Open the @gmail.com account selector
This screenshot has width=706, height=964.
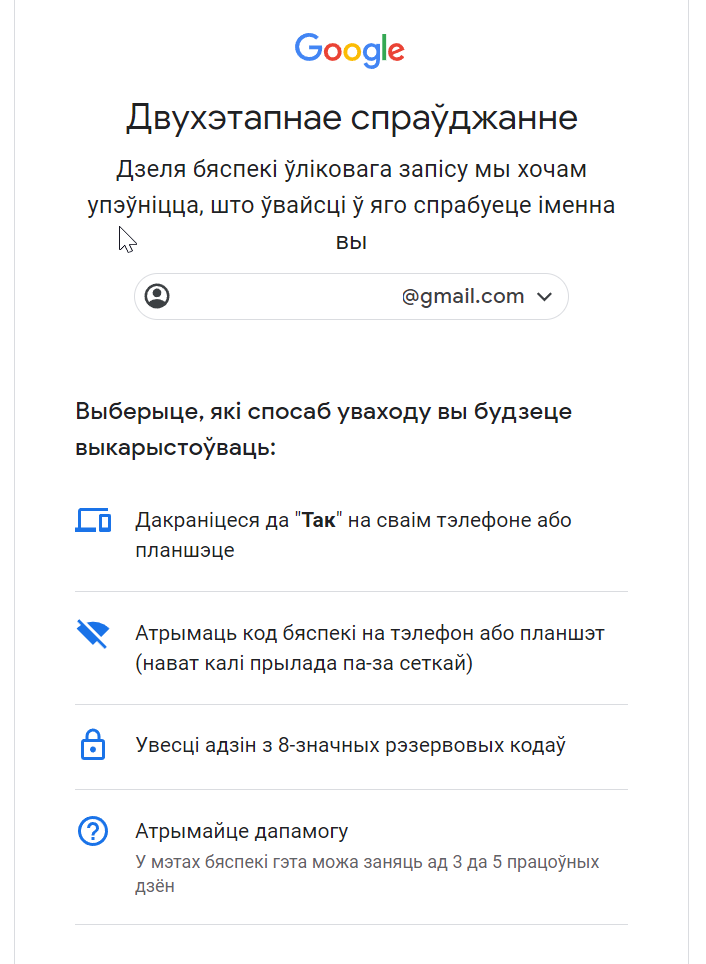351,296
